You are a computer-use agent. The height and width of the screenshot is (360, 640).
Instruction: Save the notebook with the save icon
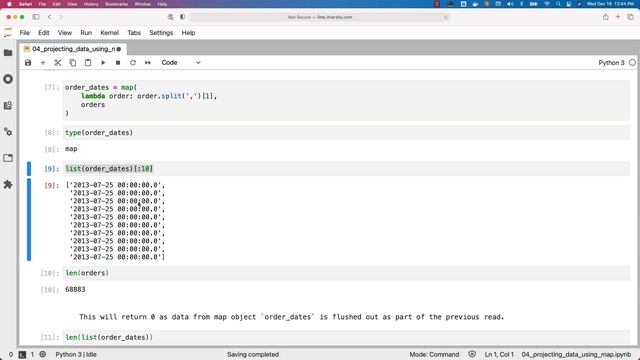coord(28,62)
